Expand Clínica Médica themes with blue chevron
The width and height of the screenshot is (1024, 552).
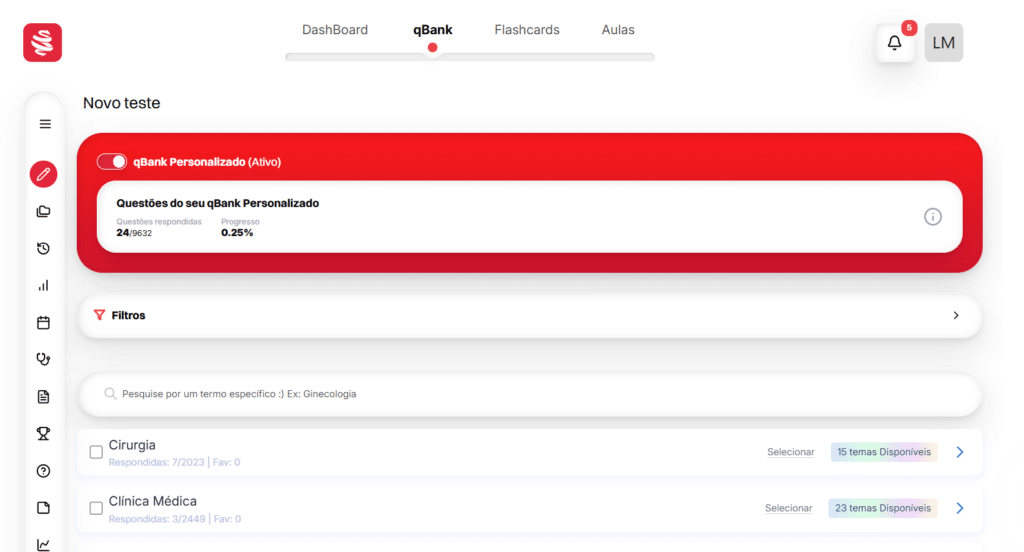[x=959, y=508]
